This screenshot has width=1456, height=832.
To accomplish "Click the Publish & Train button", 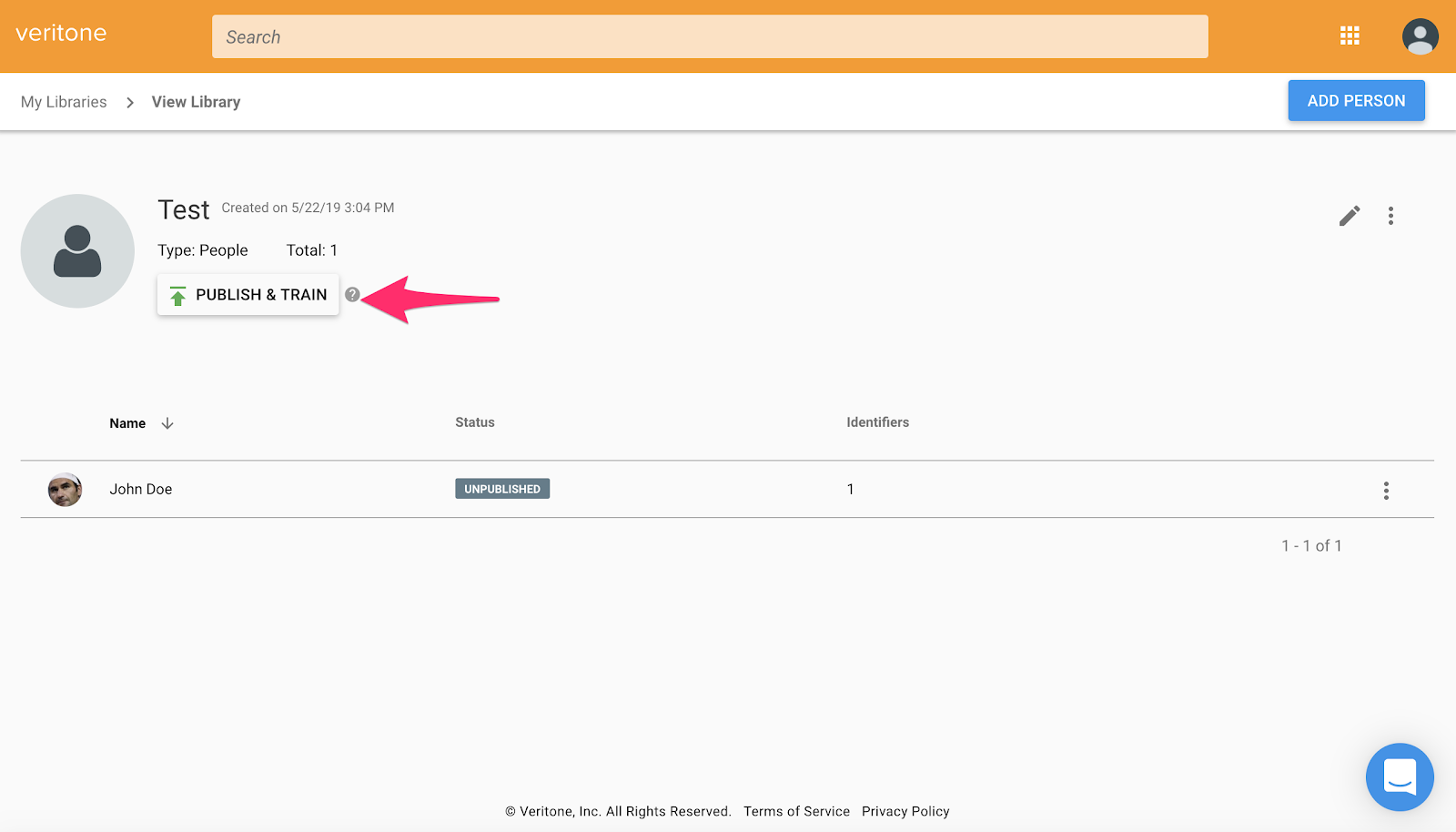I will pos(248,295).
